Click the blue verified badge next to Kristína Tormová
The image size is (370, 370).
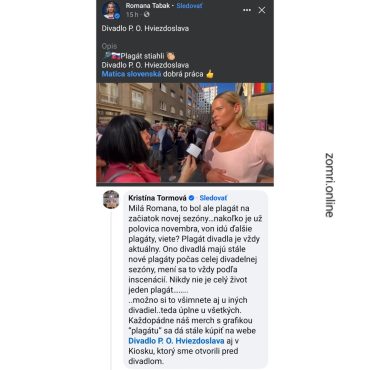click(x=192, y=198)
